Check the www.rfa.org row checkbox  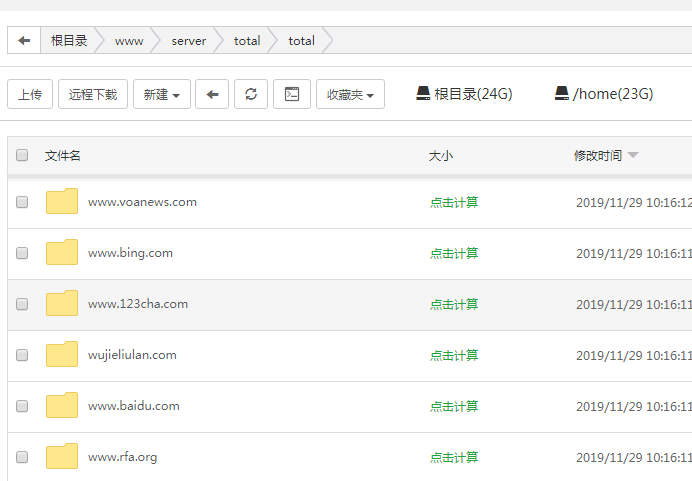click(22, 457)
